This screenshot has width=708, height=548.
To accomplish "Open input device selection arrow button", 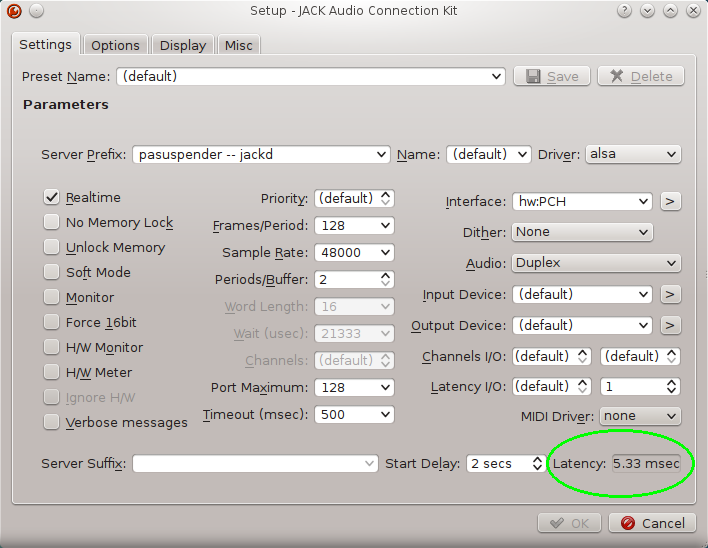I will [670, 294].
